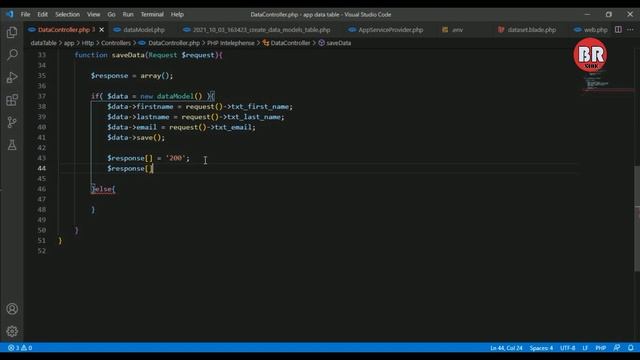Click the $data->save(); statement
This screenshot has width=640, height=360.
point(136,138)
